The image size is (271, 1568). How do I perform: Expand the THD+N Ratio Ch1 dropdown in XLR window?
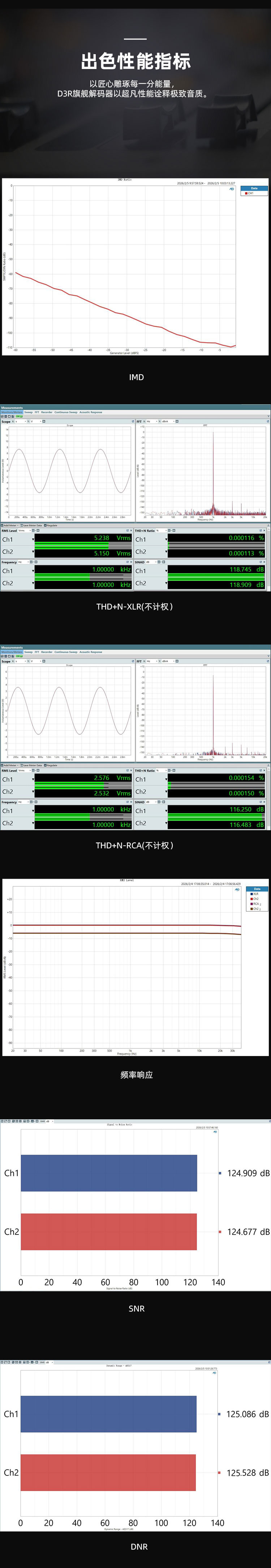click(x=165, y=539)
